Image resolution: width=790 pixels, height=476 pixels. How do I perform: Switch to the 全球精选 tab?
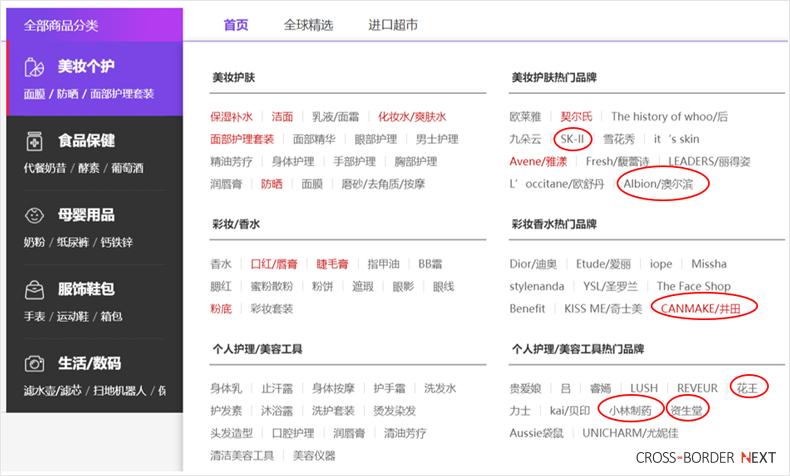(x=308, y=25)
